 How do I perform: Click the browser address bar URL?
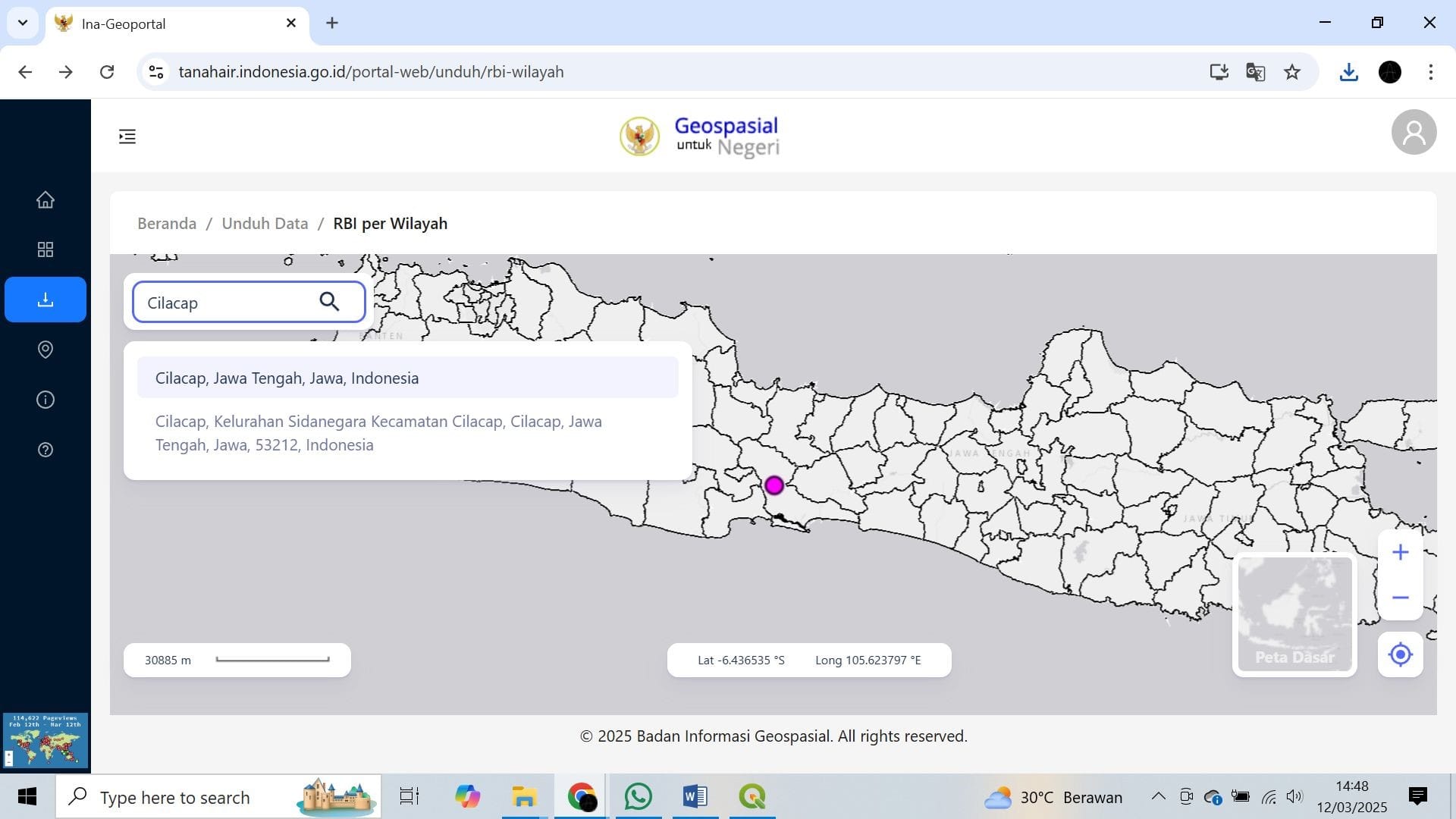pyautogui.click(x=371, y=72)
